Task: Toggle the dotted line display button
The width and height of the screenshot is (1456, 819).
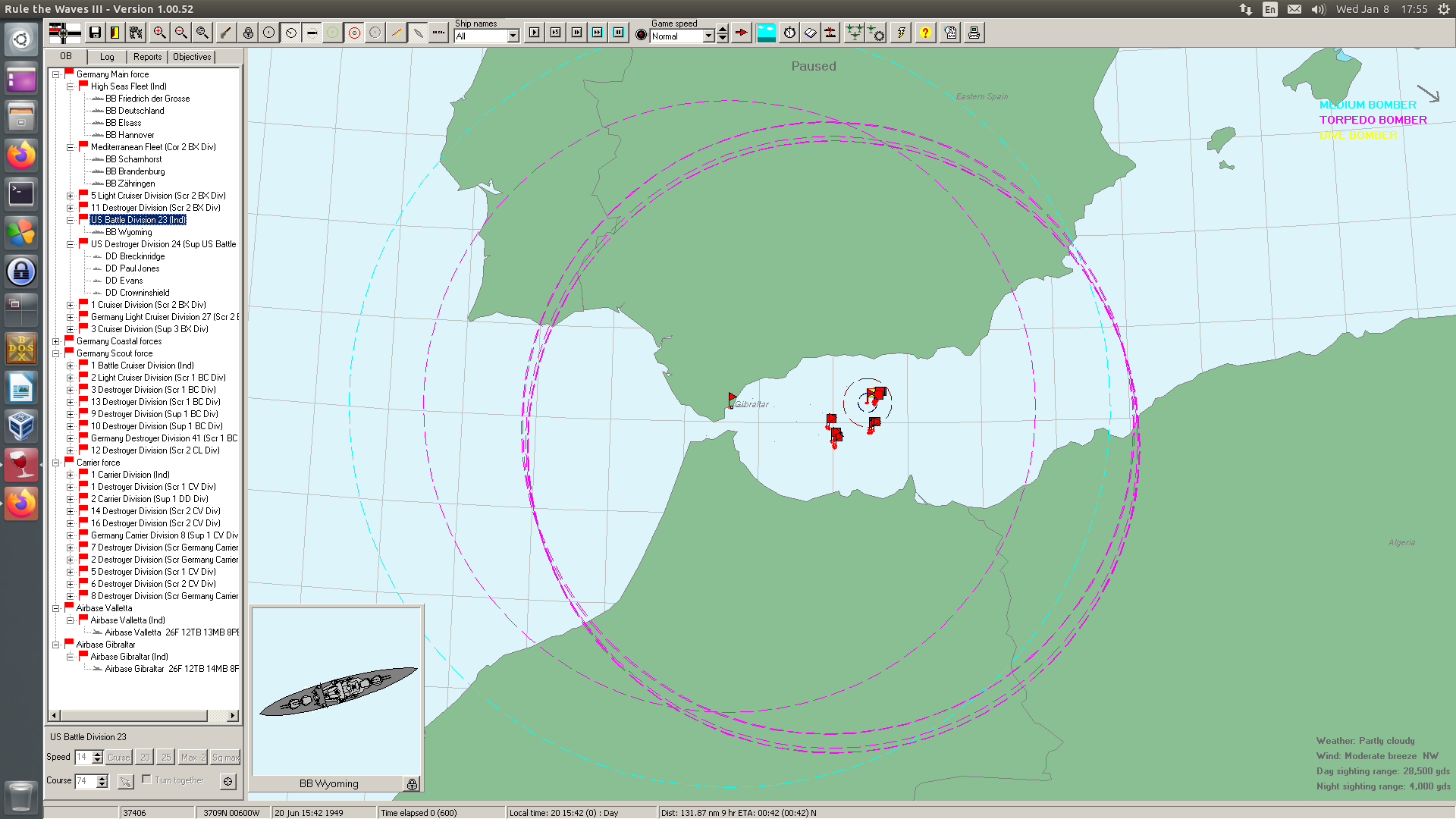Action: (438, 33)
